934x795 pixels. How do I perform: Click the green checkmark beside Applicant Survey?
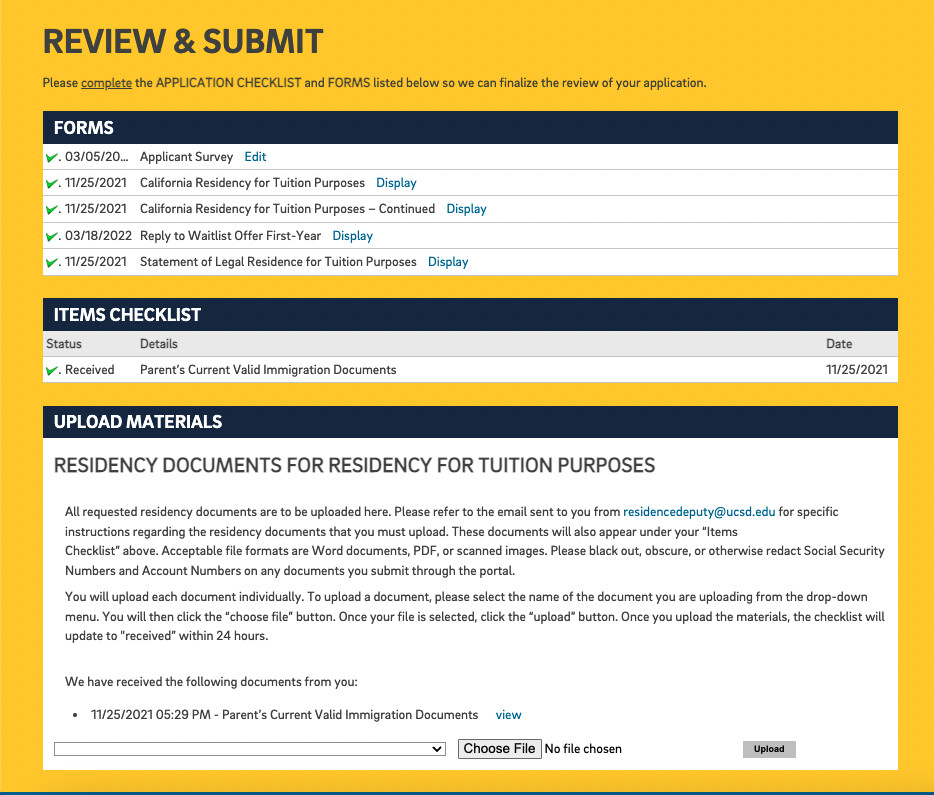click(x=52, y=158)
